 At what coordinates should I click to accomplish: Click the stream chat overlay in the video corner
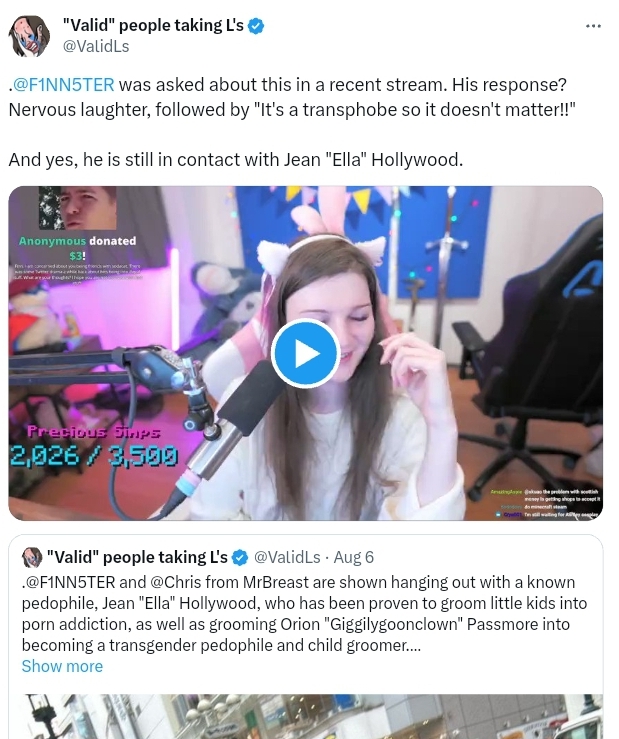(x=545, y=503)
